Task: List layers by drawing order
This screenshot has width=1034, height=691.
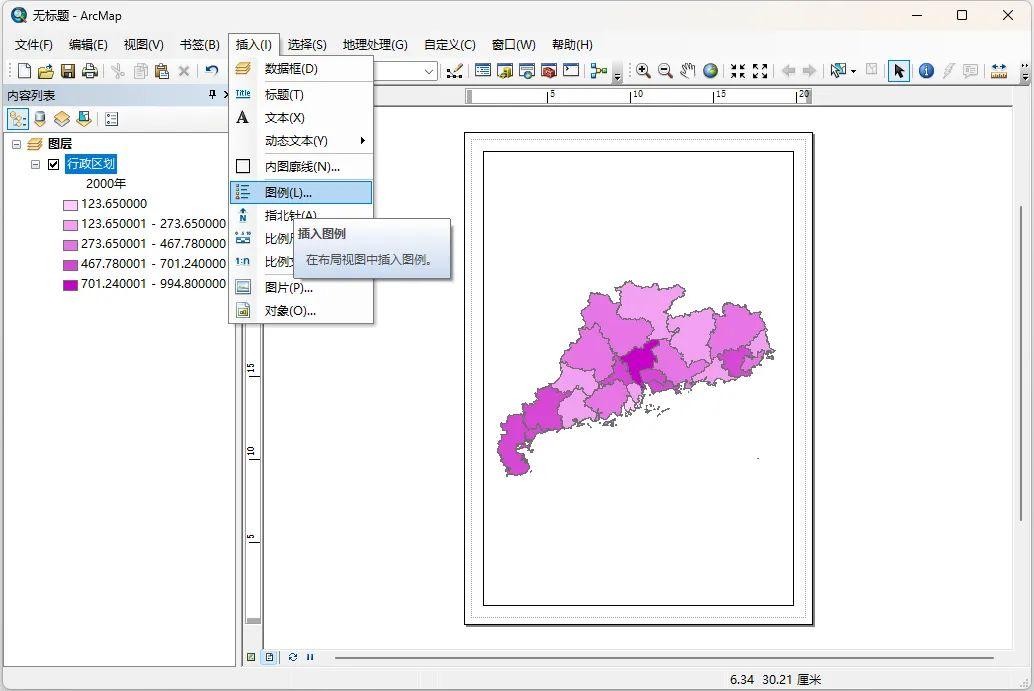Action: pyautogui.click(x=18, y=119)
